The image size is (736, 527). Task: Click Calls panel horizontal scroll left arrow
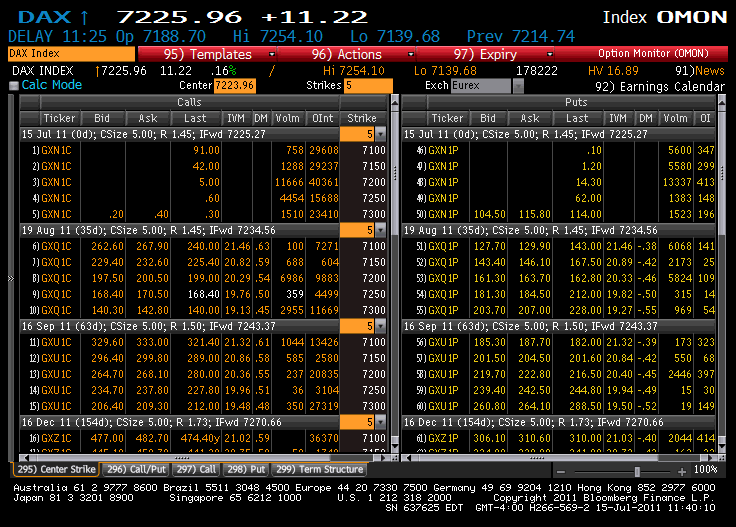pos(26,458)
